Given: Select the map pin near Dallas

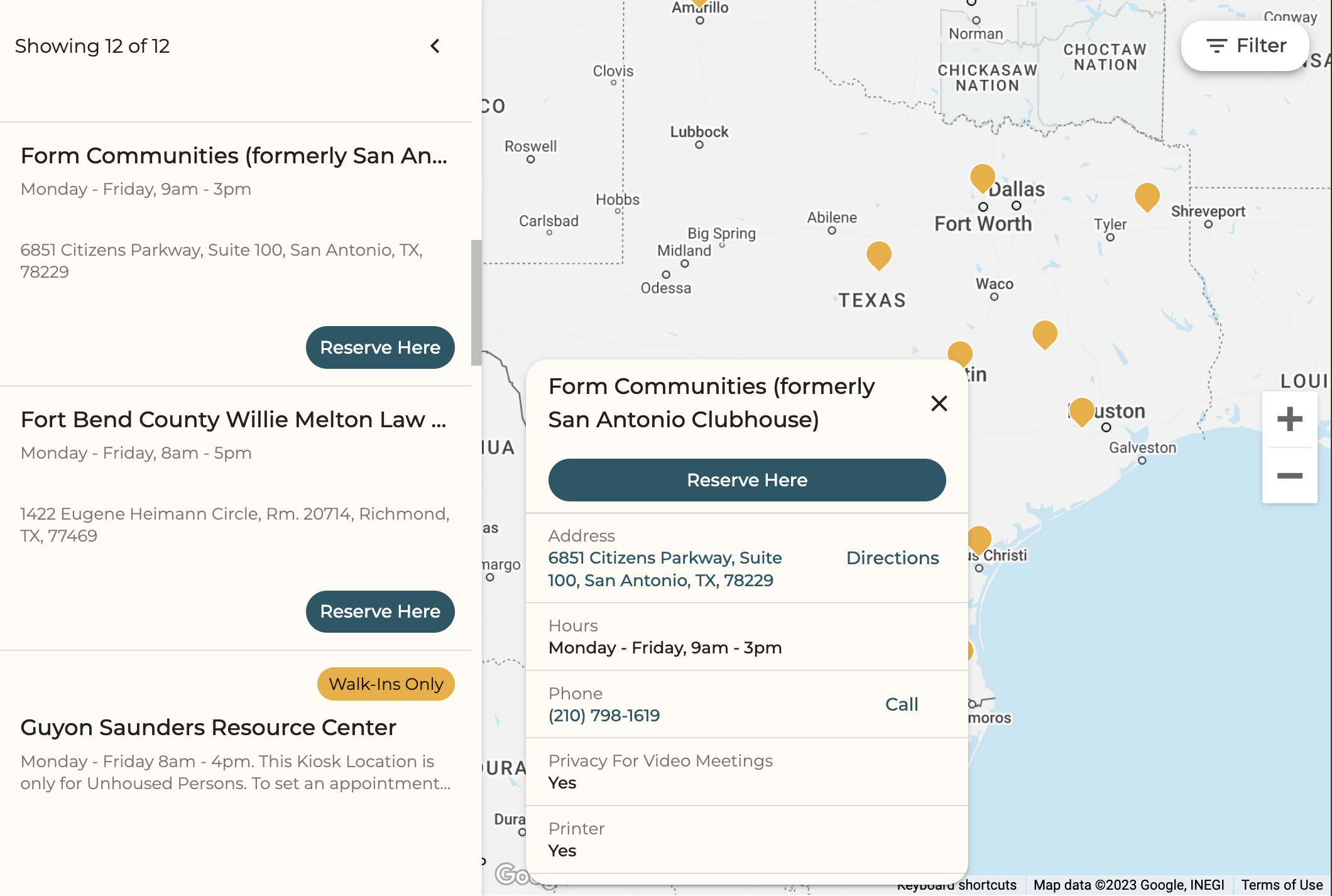Looking at the screenshot, I should [982, 178].
